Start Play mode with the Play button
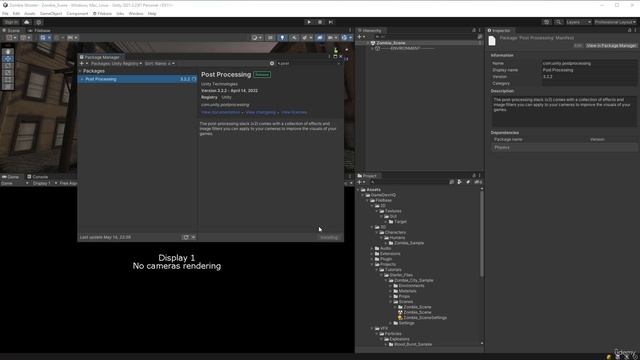This screenshot has height=360, width=640. pyautogui.click(x=309, y=22)
